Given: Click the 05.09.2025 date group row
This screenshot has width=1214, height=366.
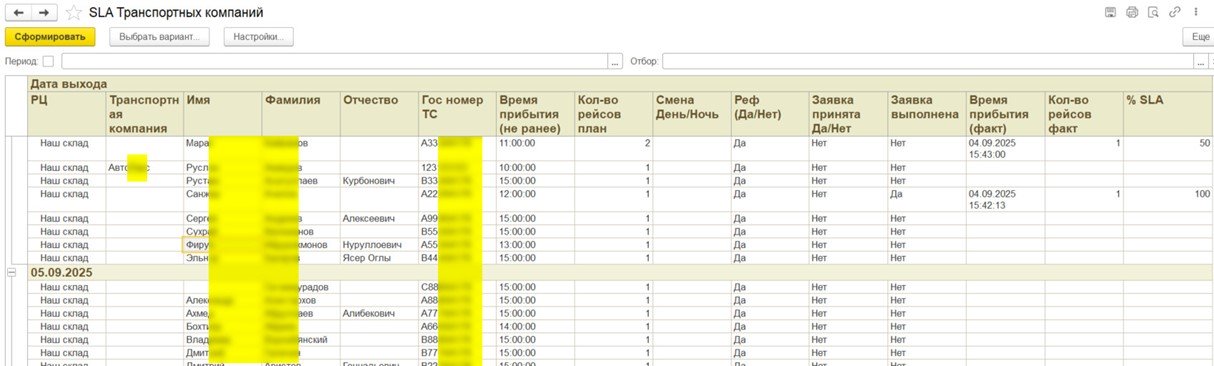Looking at the screenshot, I should coord(620,272).
